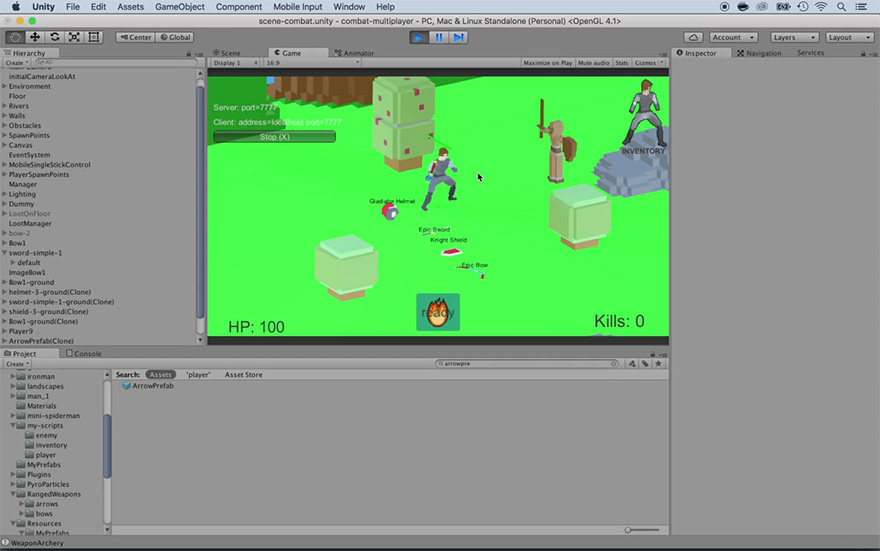
Task: Open the INVENTORY in game view
Action: pos(643,151)
